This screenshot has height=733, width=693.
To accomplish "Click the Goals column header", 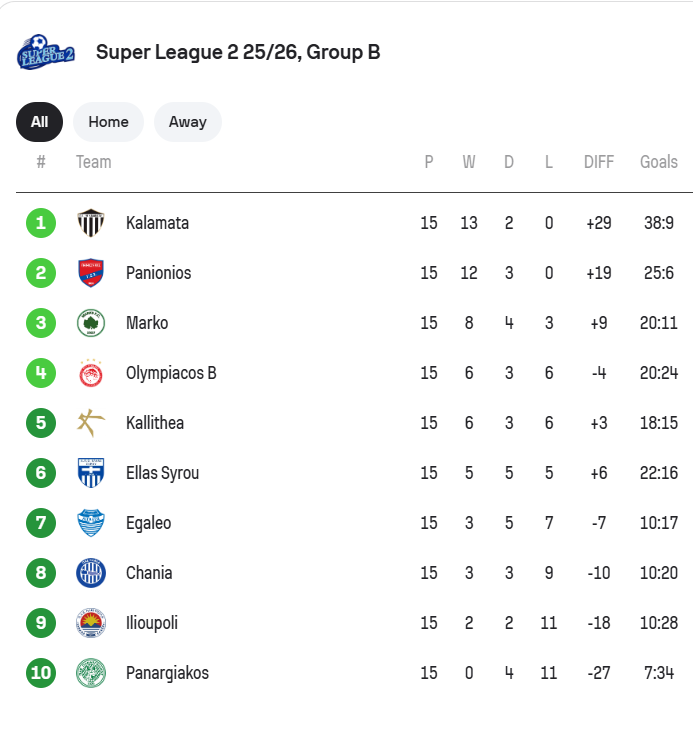I will click(x=659, y=162).
